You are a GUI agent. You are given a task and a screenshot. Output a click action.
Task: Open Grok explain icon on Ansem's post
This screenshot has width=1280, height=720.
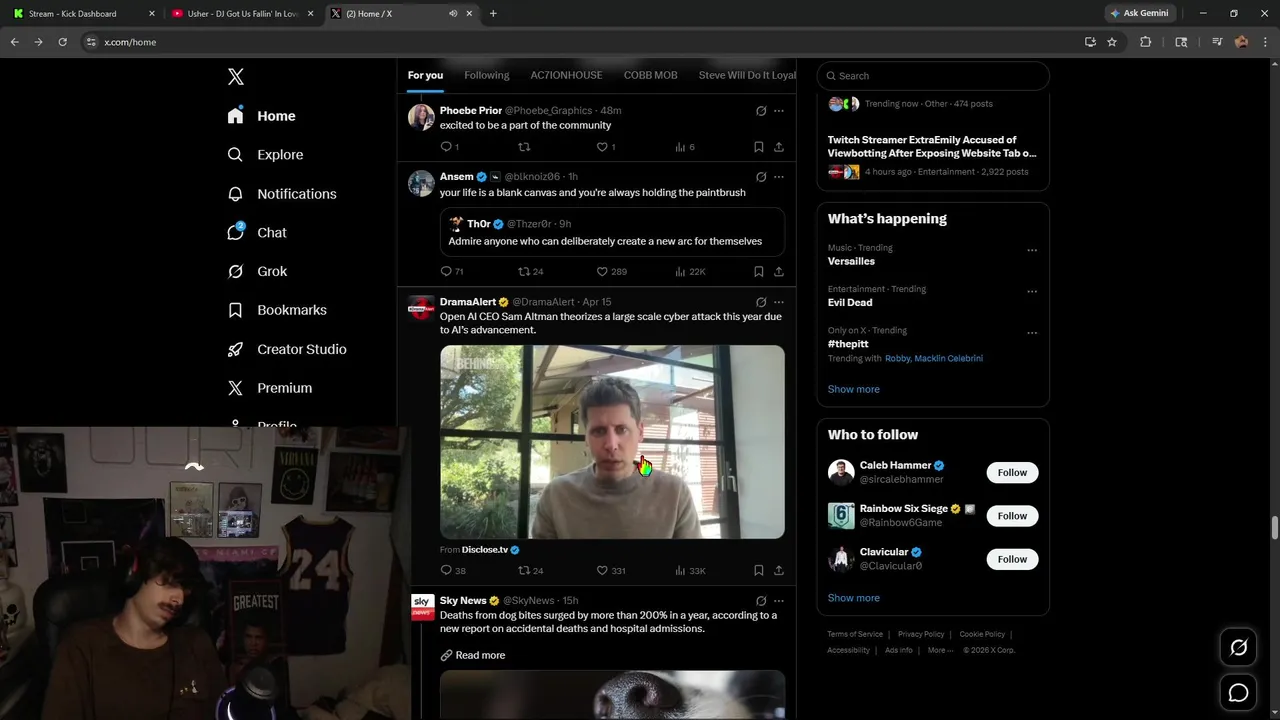pos(761,177)
